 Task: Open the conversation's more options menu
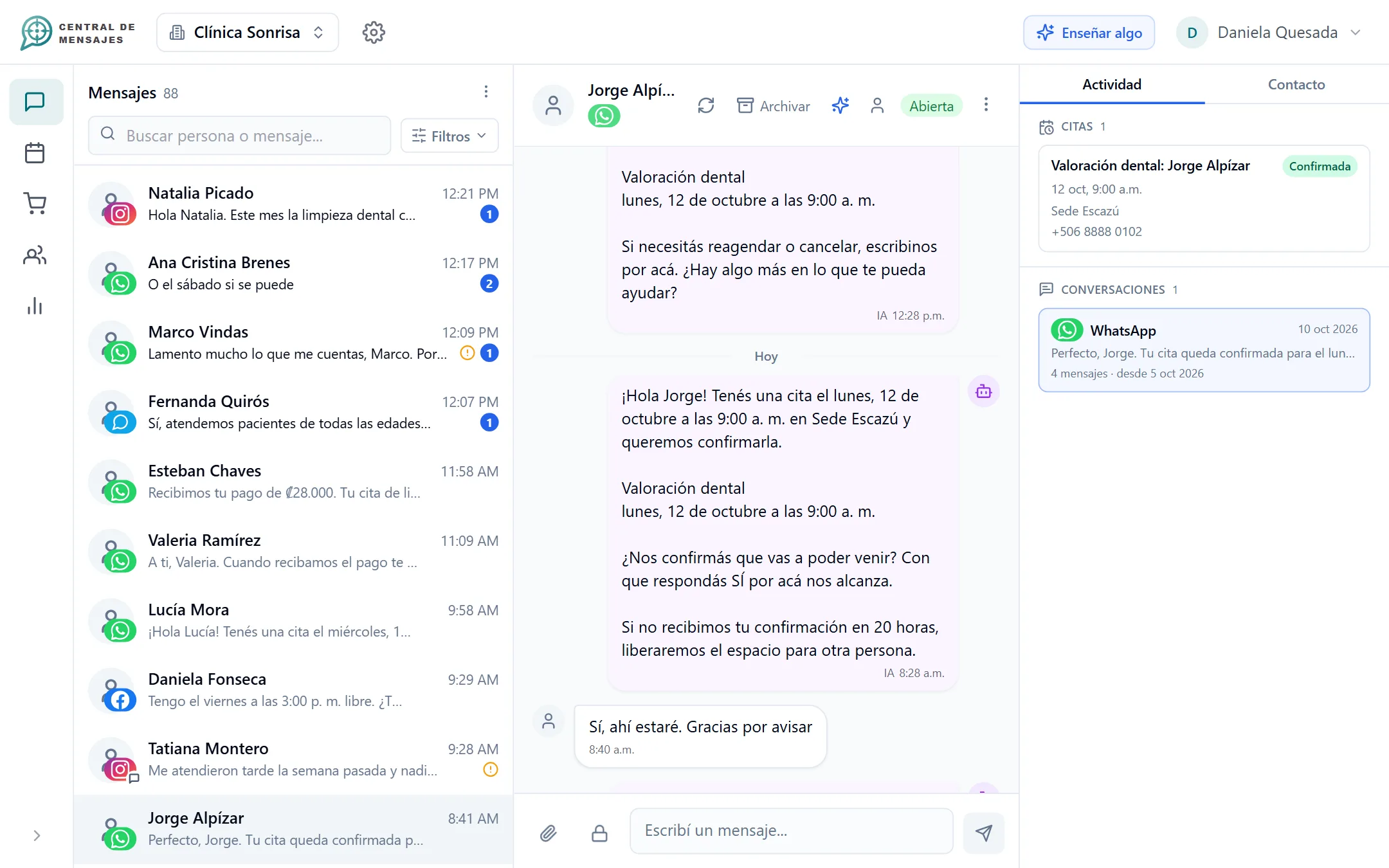(986, 105)
